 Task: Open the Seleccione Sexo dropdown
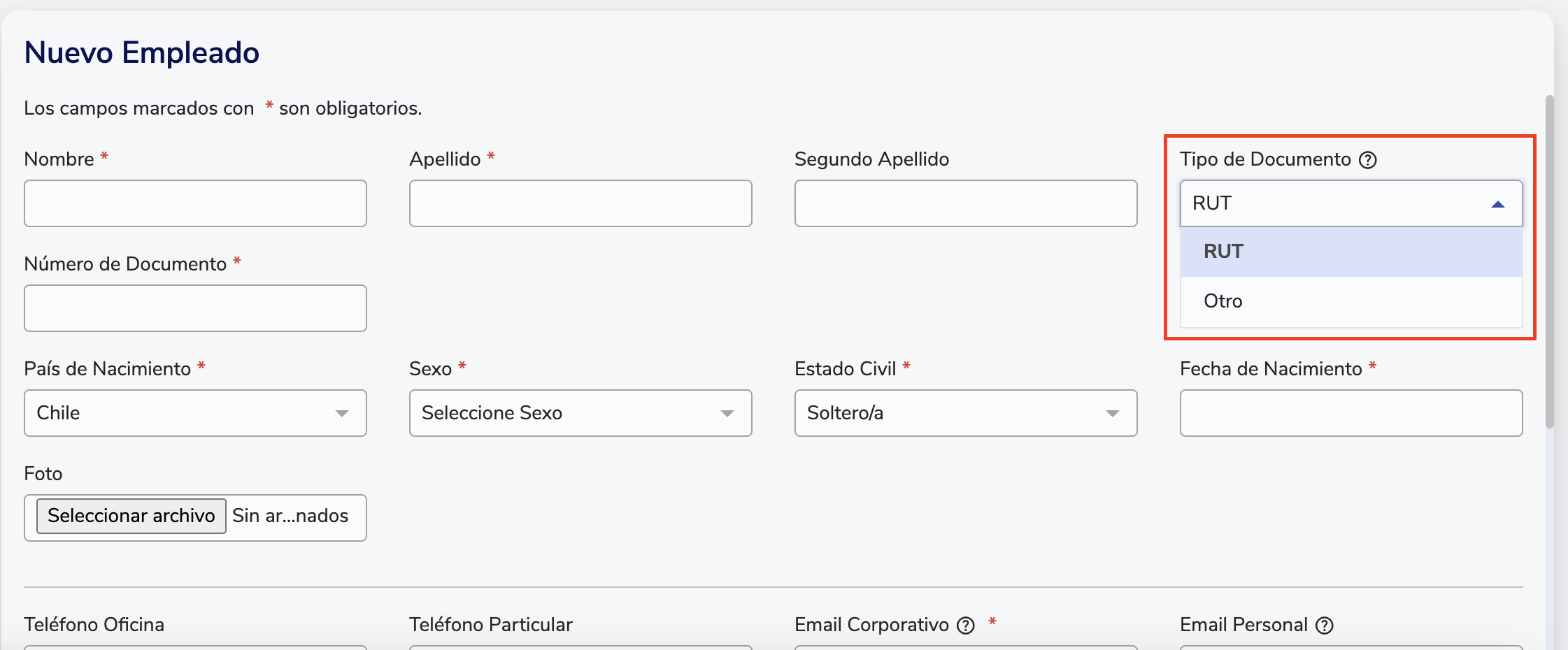(579, 413)
